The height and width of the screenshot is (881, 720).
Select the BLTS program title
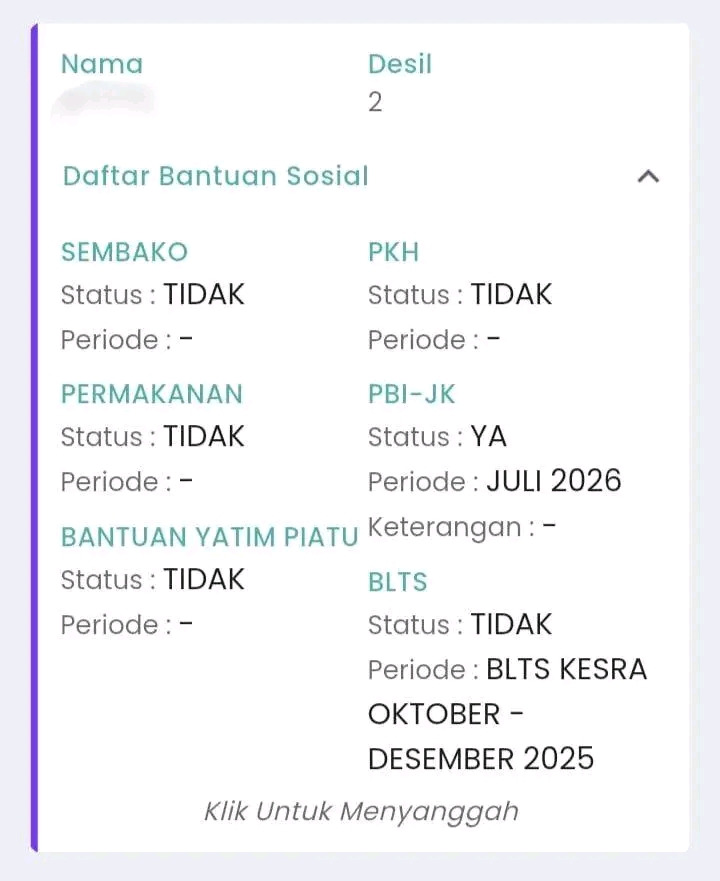click(398, 582)
